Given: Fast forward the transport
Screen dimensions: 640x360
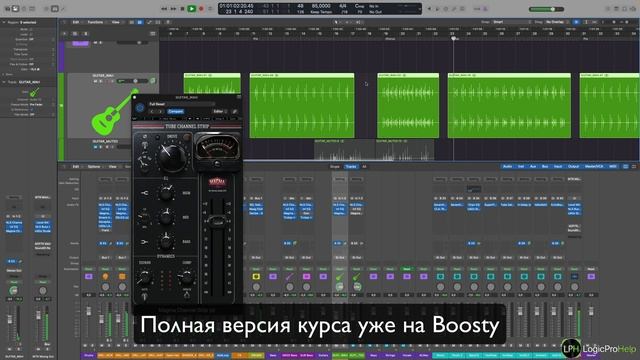Looking at the screenshot, I should click(x=173, y=9).
